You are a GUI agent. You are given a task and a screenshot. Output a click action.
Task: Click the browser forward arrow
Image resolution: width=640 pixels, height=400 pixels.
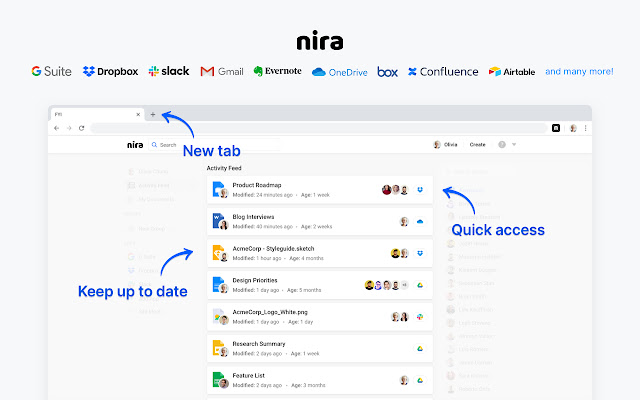[69, 128]
